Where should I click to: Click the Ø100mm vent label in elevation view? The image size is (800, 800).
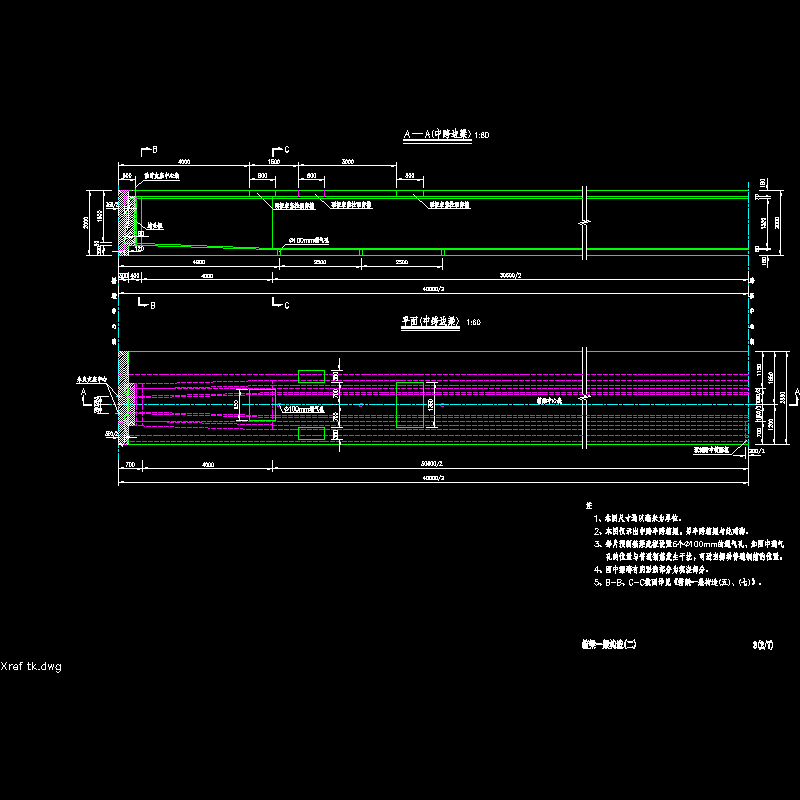309,240
